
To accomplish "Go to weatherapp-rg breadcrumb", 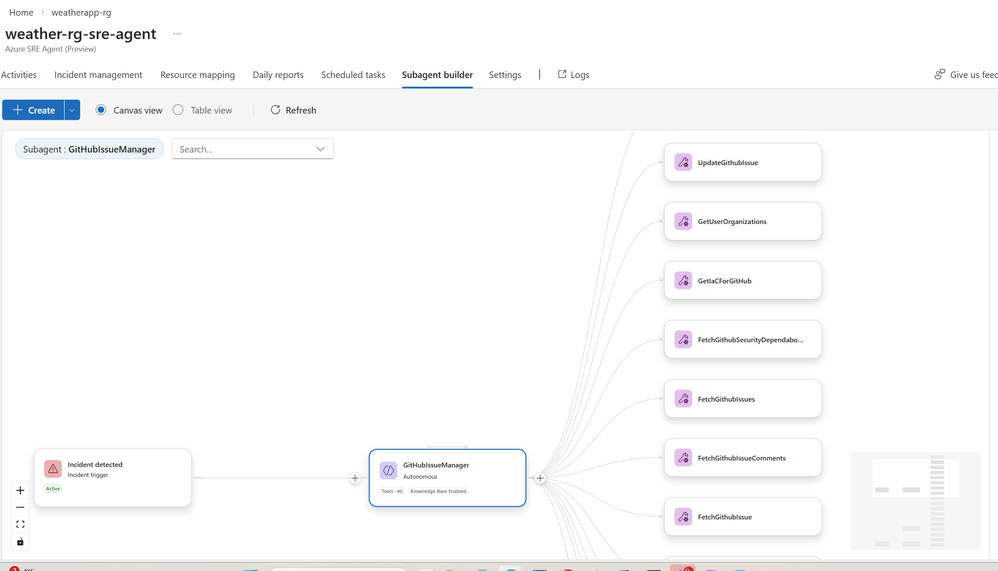I will [81, 12].
